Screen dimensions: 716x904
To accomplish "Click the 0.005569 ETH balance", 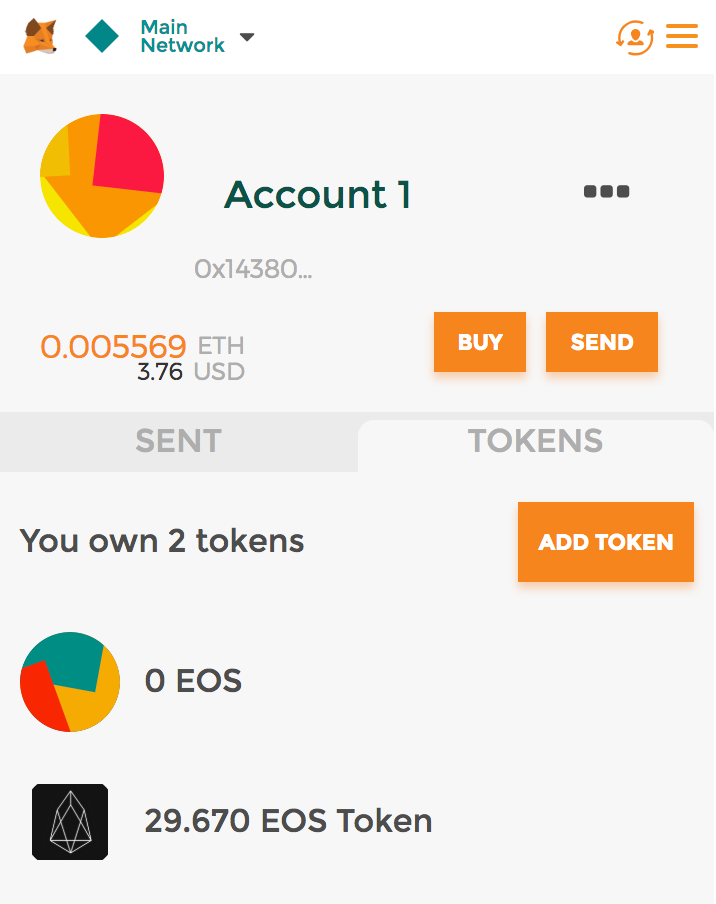I will click(x=113, y=347).
